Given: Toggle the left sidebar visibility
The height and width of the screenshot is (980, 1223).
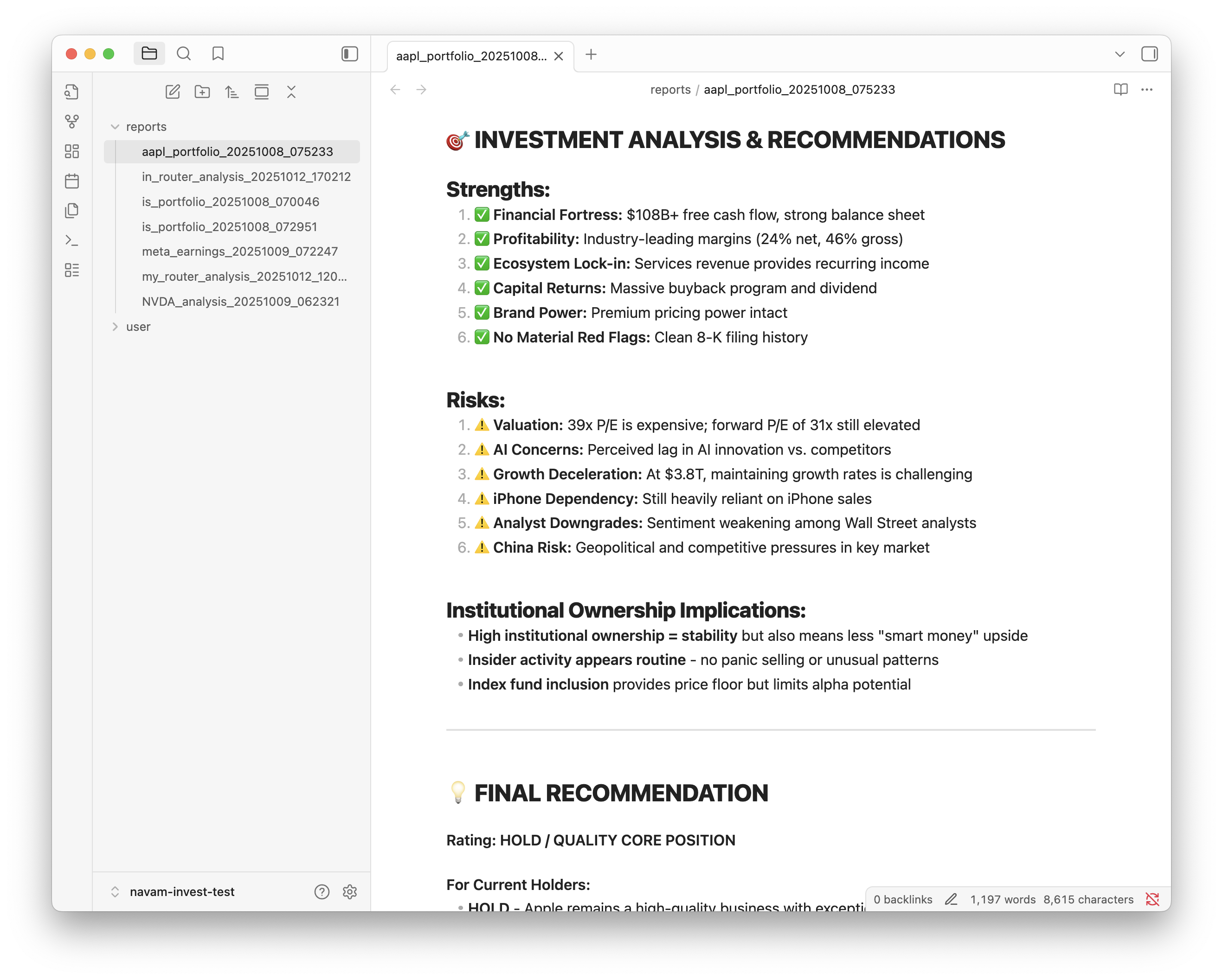Looking at the screenshot, I should (349, 54).
